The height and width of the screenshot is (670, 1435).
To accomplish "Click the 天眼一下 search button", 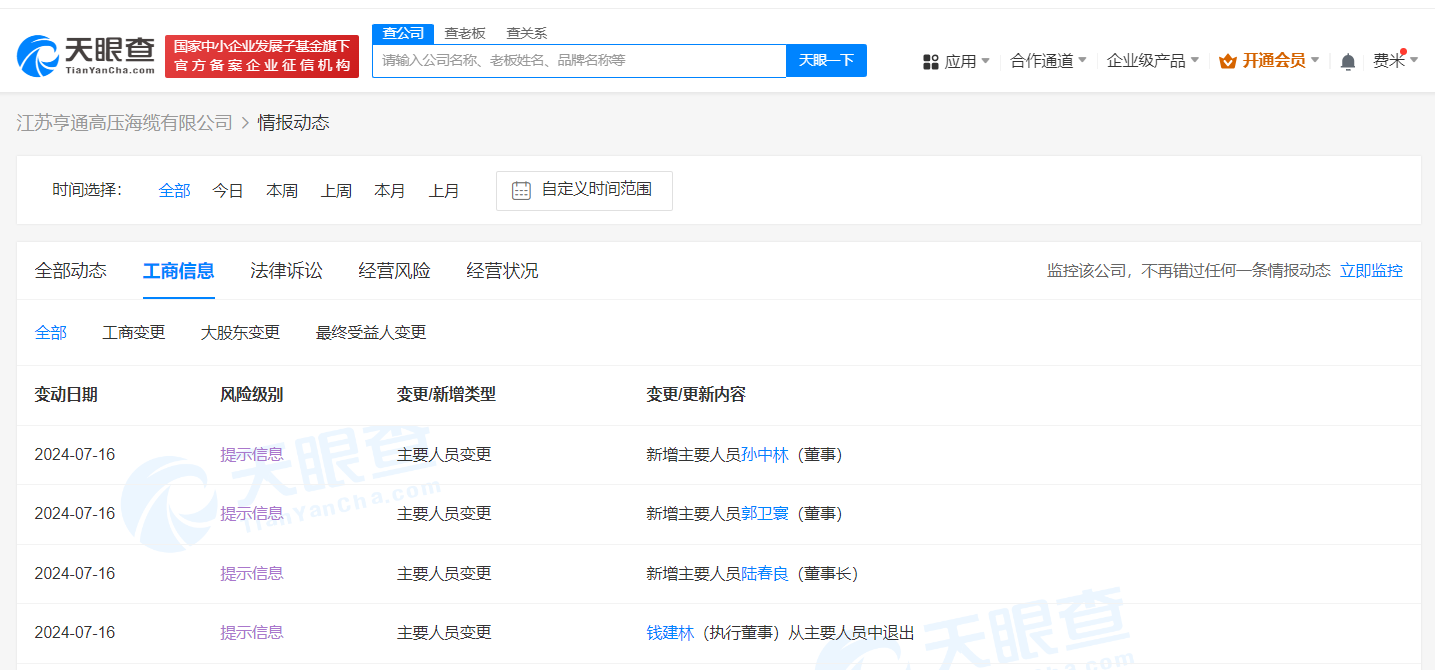I will (x=826, y=60).
